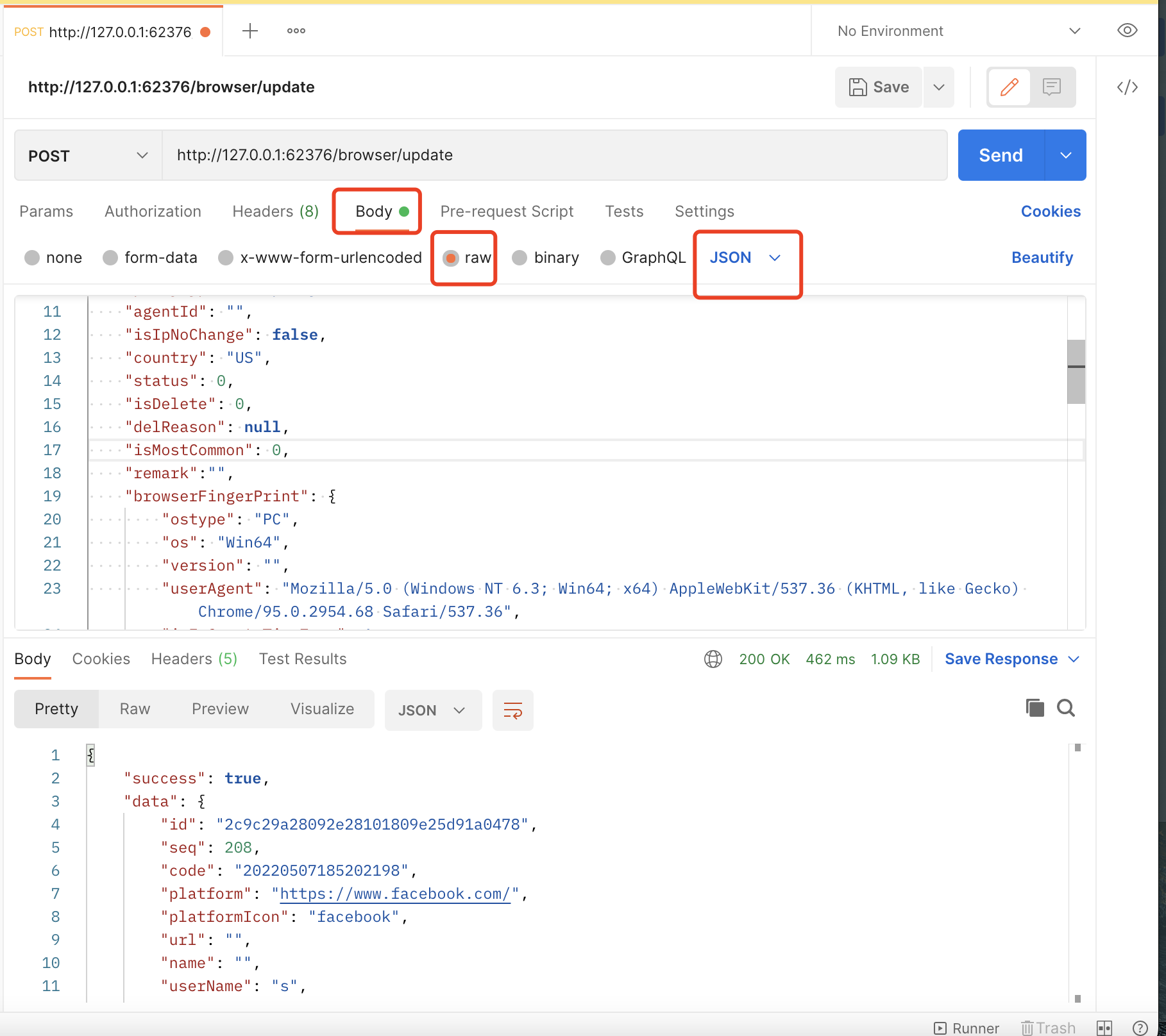Screen dimensions: 1166x1036
Task: Click the three-dots tab options icon
Action: click(296, 31)
